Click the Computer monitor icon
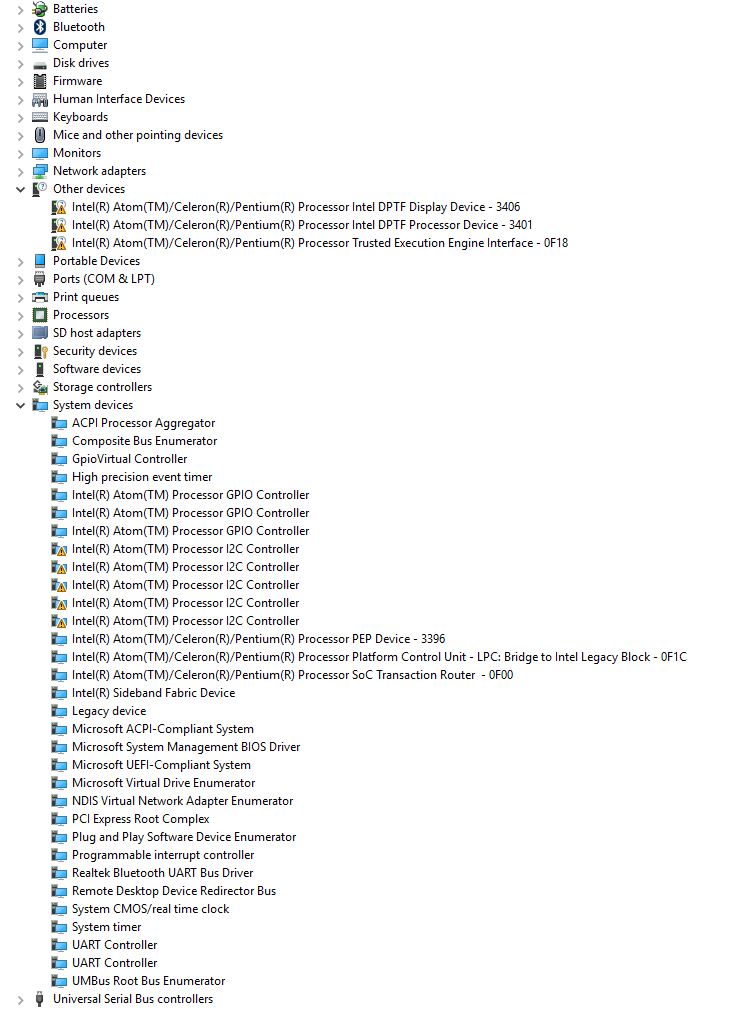 (x=40, y=45)
